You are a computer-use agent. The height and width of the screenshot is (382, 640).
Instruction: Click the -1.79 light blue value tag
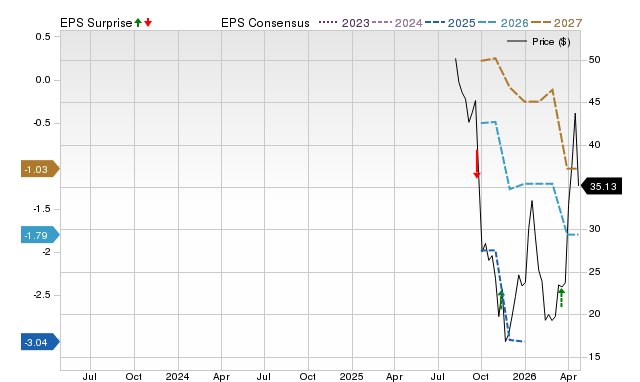(x=40, y=235)
